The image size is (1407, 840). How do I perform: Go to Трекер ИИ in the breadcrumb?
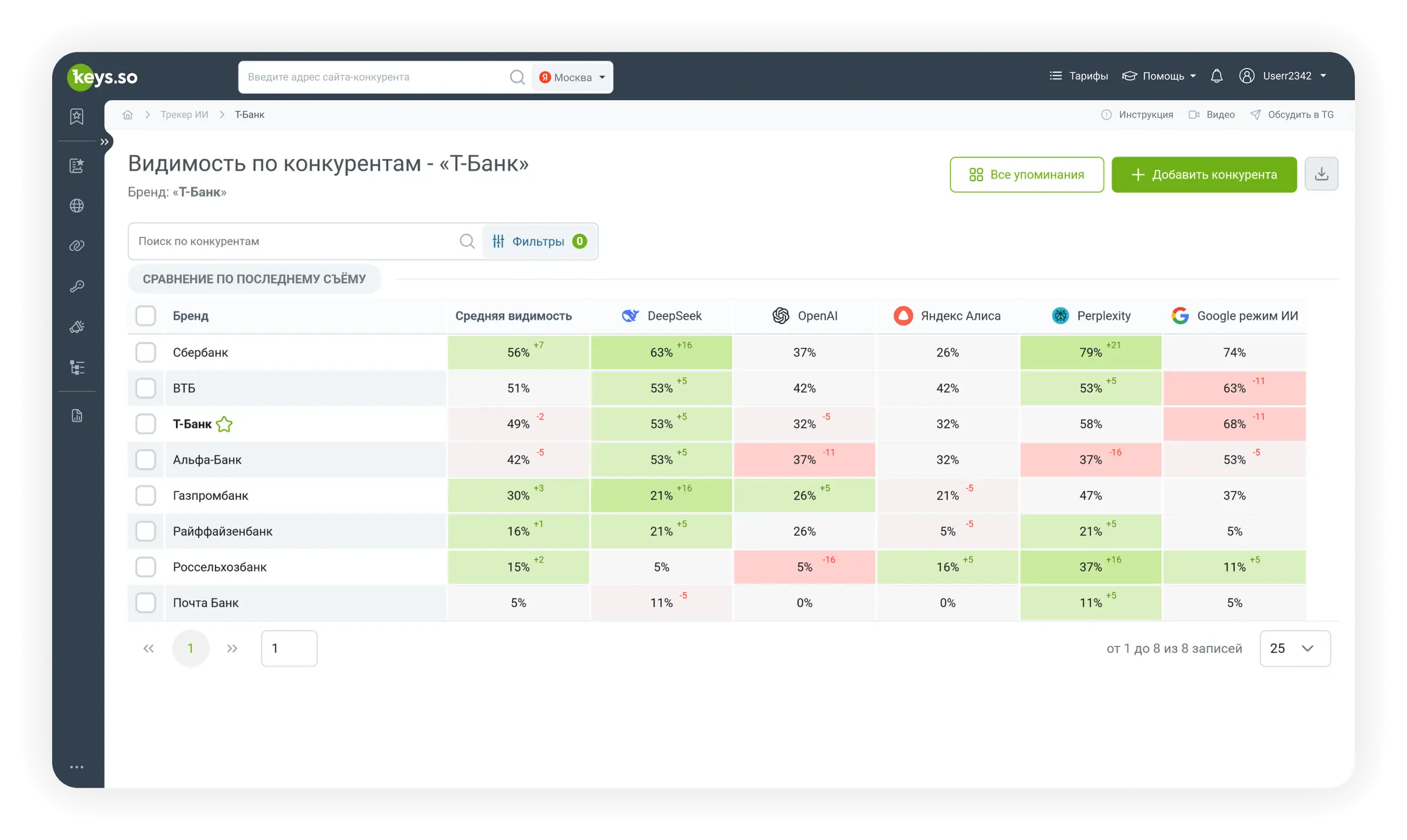(x=184, y=114)
